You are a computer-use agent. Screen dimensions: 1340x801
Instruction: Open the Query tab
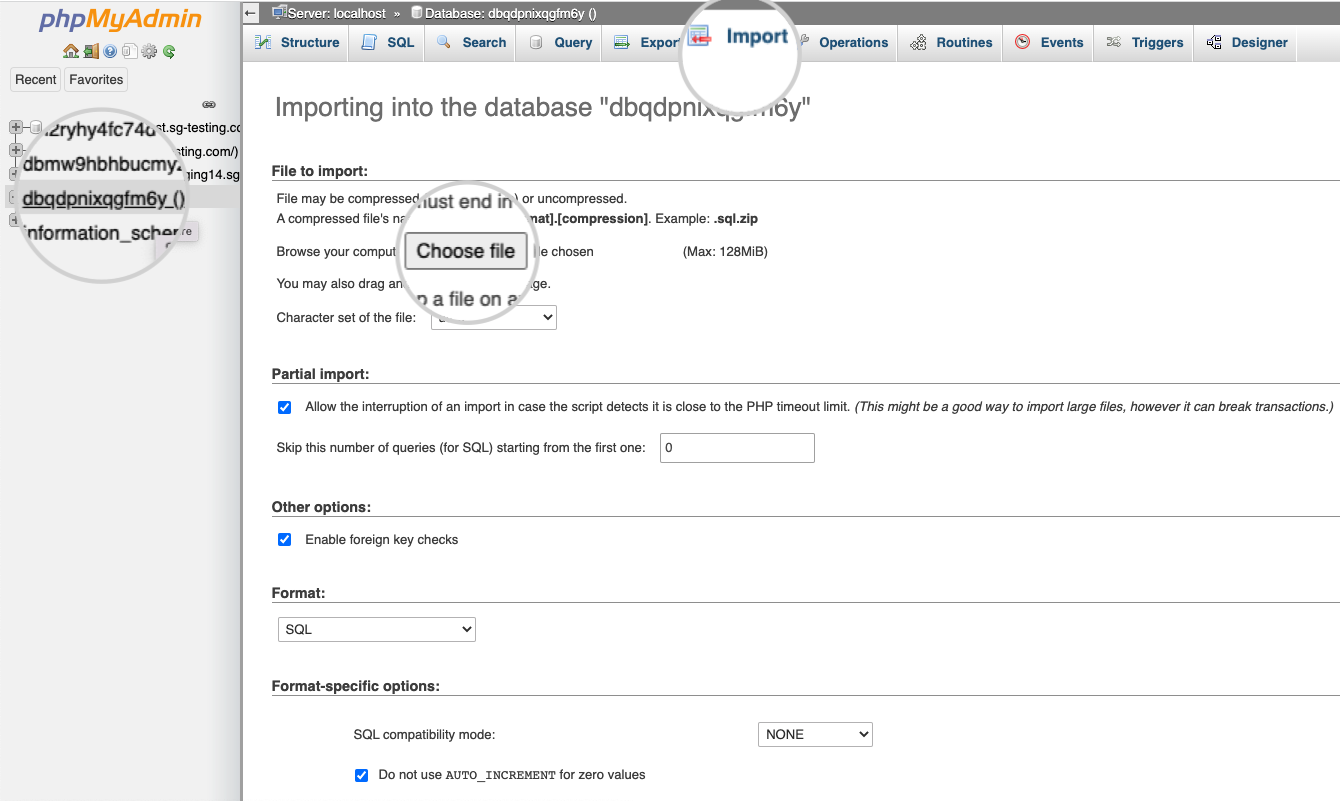pos(560,43)
